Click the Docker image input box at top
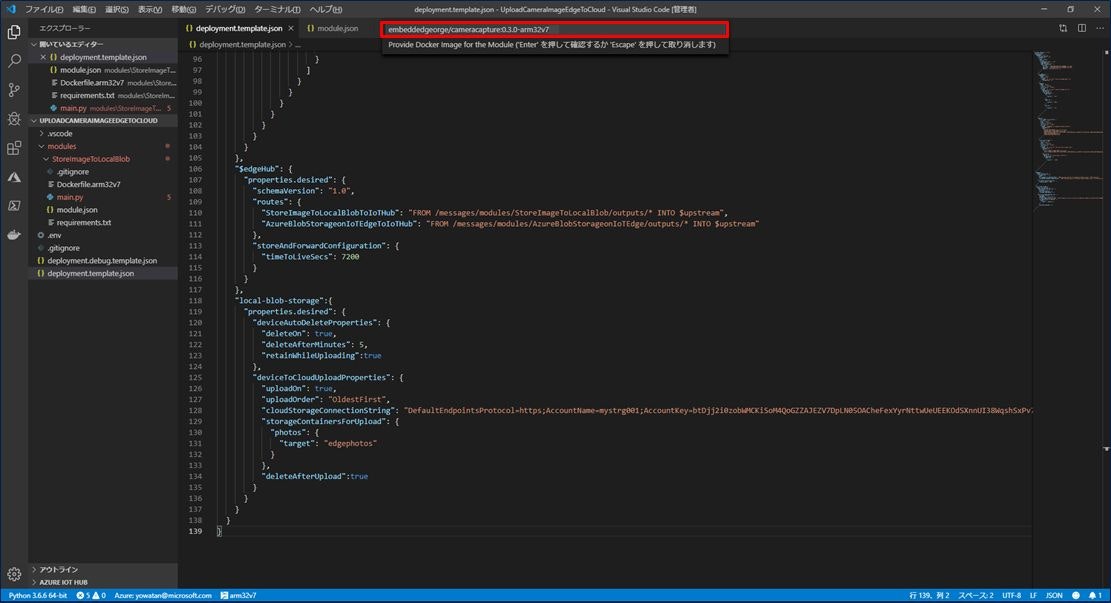The width and height of the screenshot is (1111, 603). [x=555, y=29]
